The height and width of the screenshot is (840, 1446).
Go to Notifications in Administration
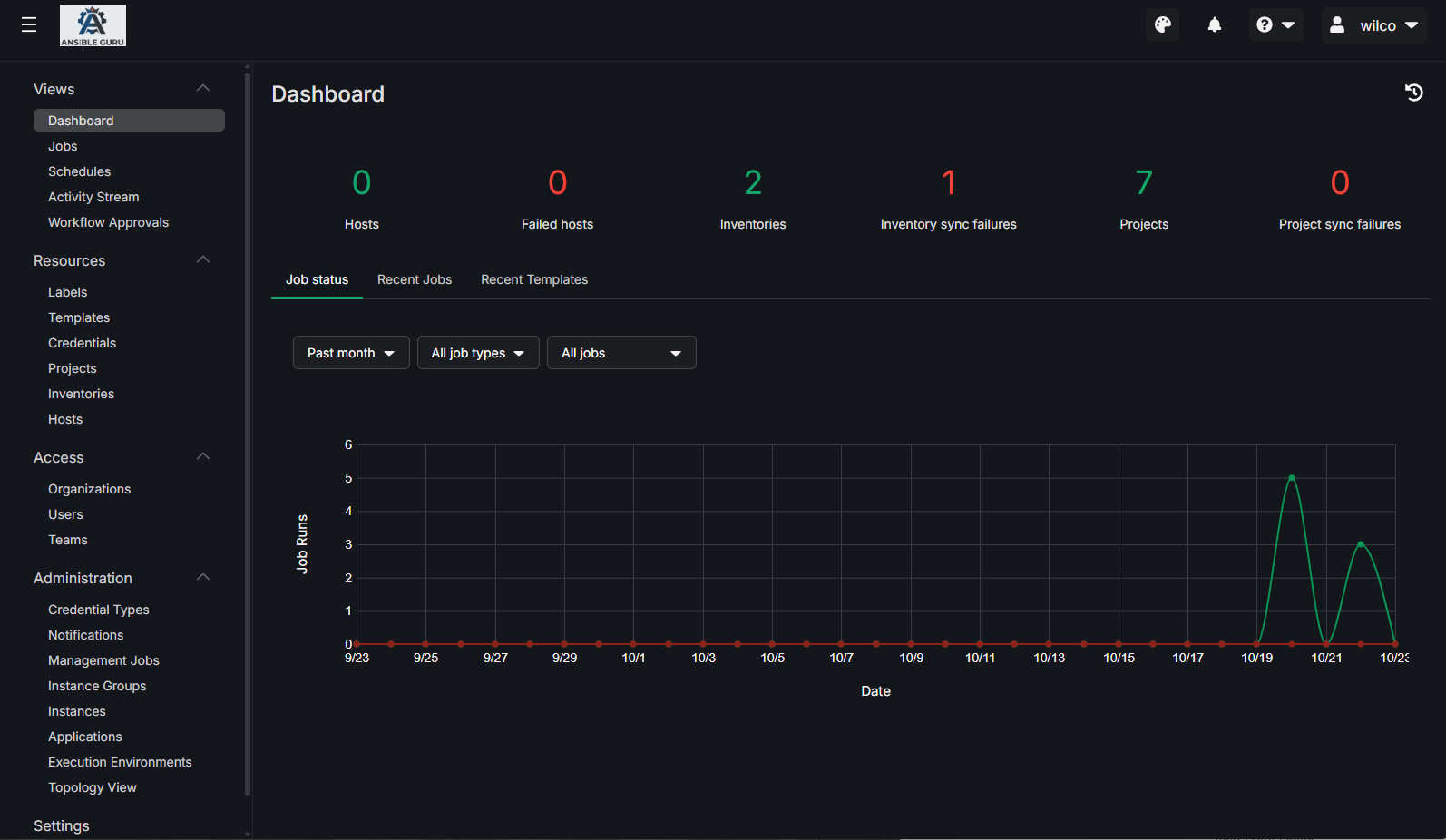click(x=85, y=635)
